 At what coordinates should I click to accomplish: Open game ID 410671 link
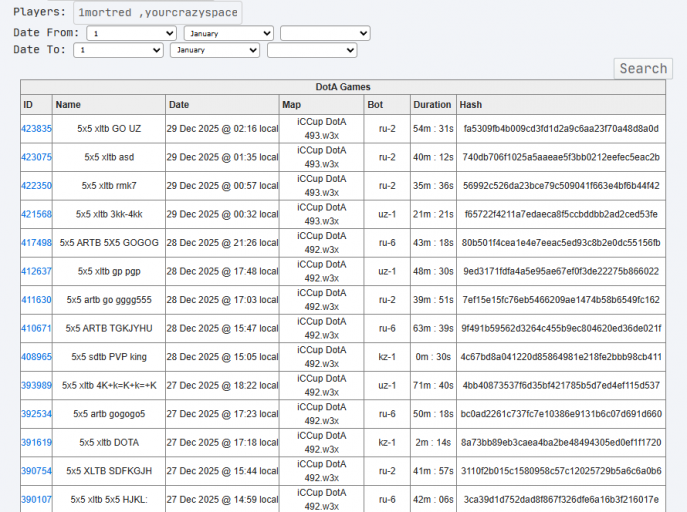click(x=36, y=328)
